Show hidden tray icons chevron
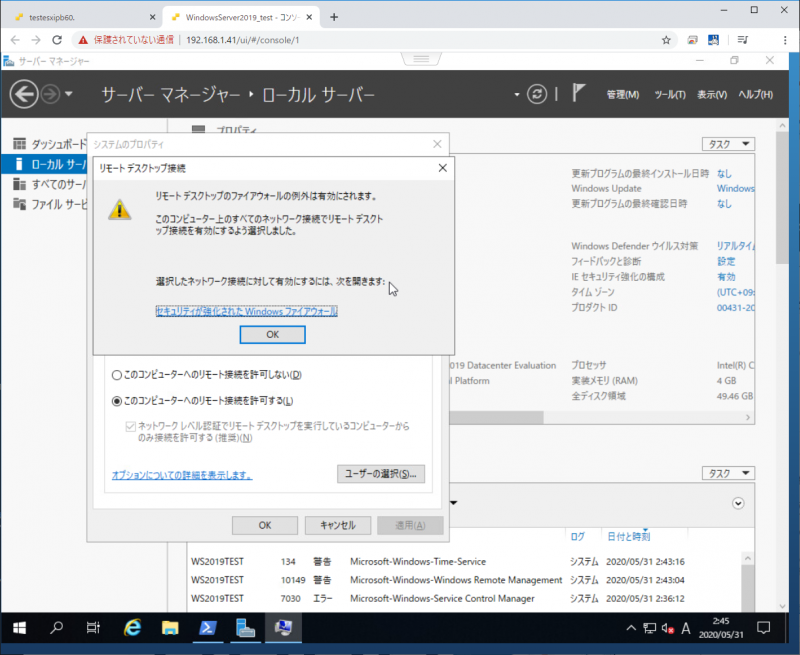This screenshot has width=800, height=655. 631,628
